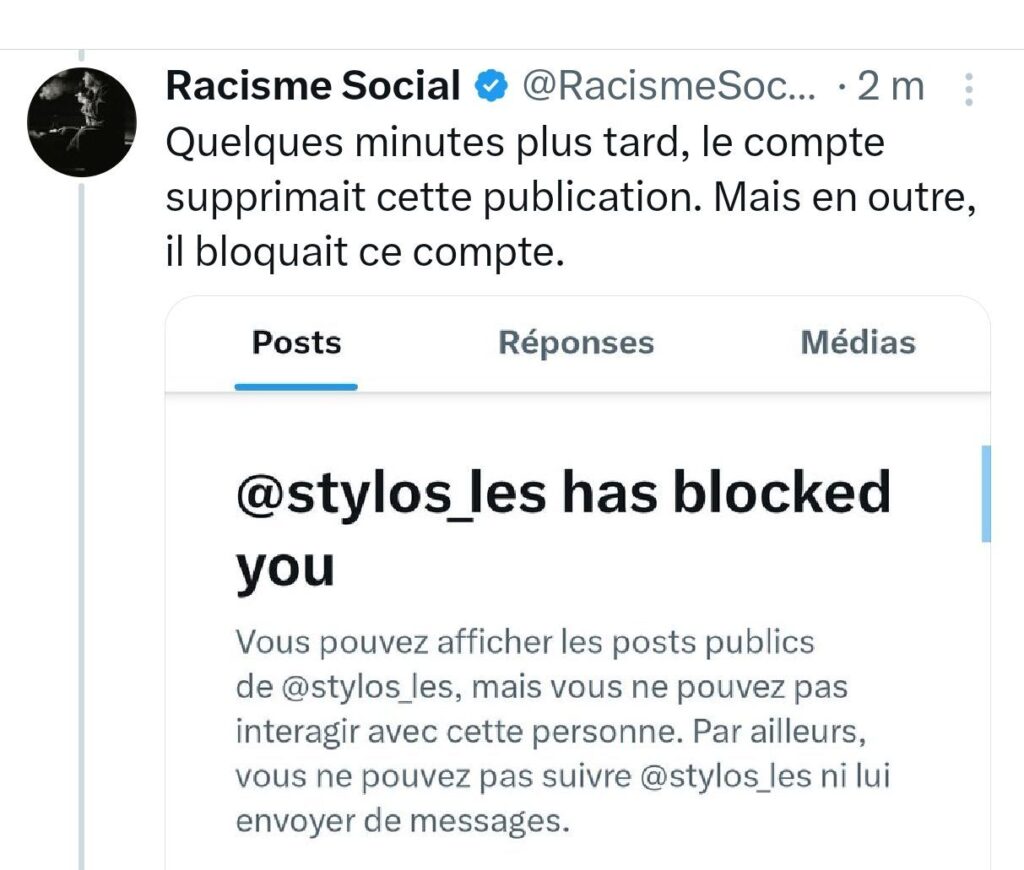
Task: Click the "Vous pouvez afficher les posts publics" text
Action: pyautogui.click(x=525, y=642)
